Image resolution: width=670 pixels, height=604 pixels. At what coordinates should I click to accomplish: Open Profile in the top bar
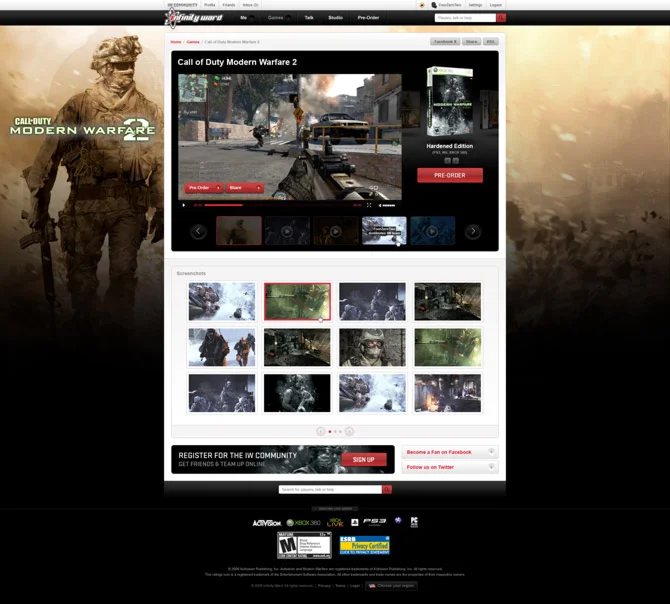[x=209, y=5]
